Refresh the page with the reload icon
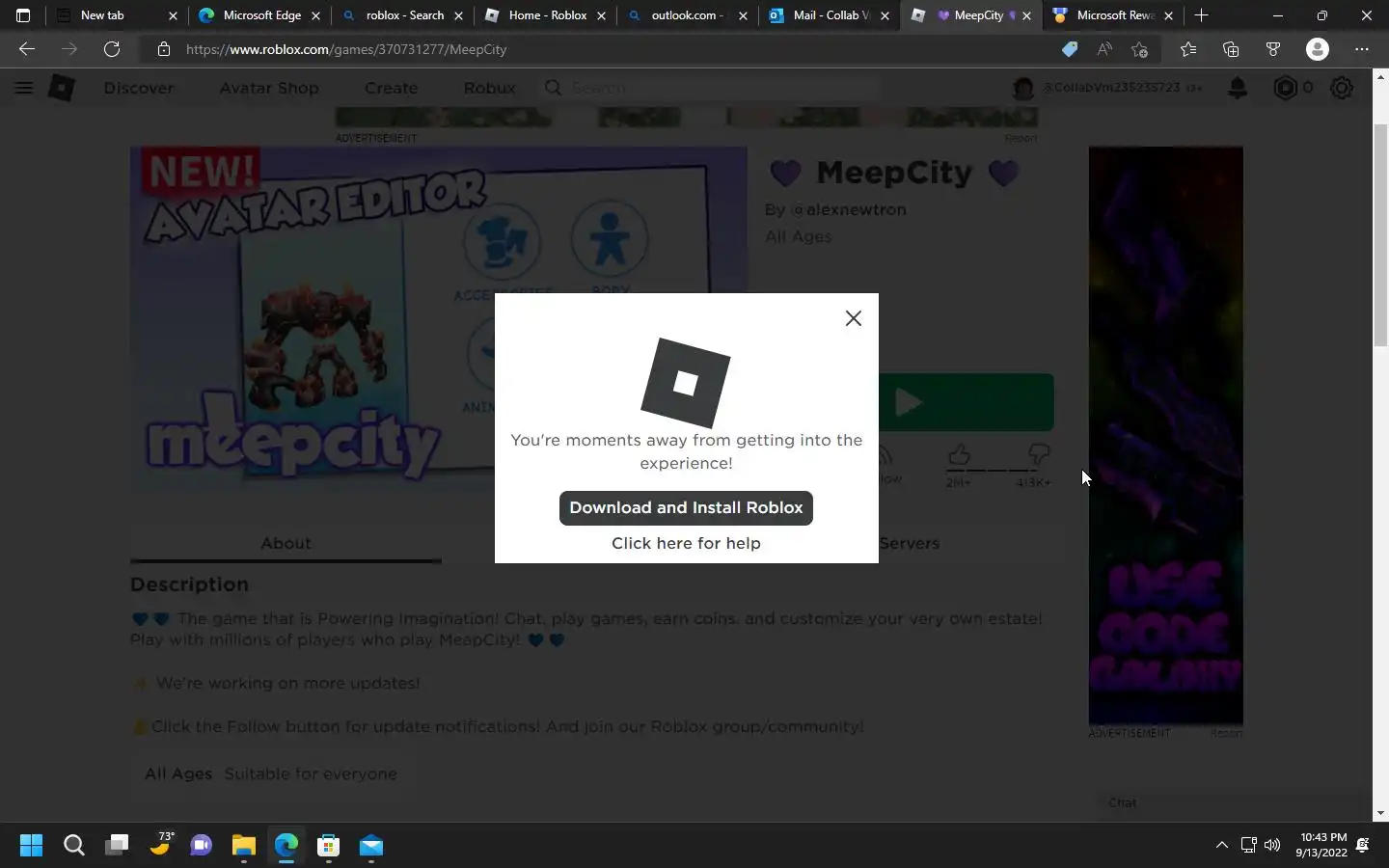The image size is (1389, 868). click(112, 49)
